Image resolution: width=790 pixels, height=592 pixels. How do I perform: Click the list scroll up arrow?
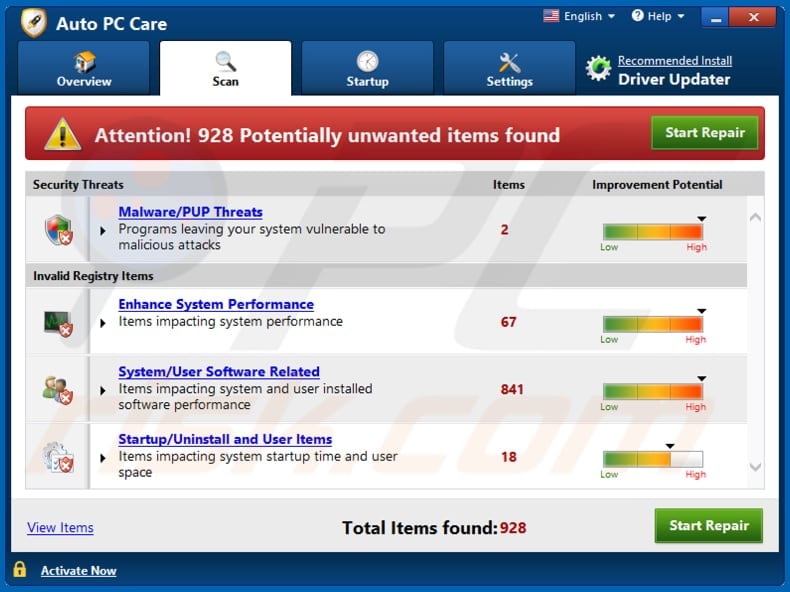click(755, 218)
